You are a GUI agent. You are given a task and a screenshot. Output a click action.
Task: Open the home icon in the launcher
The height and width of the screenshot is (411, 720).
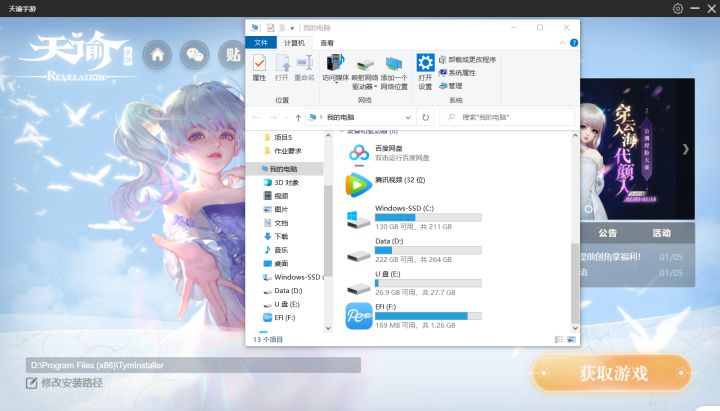pyautogui.click(x=158, y=55)
